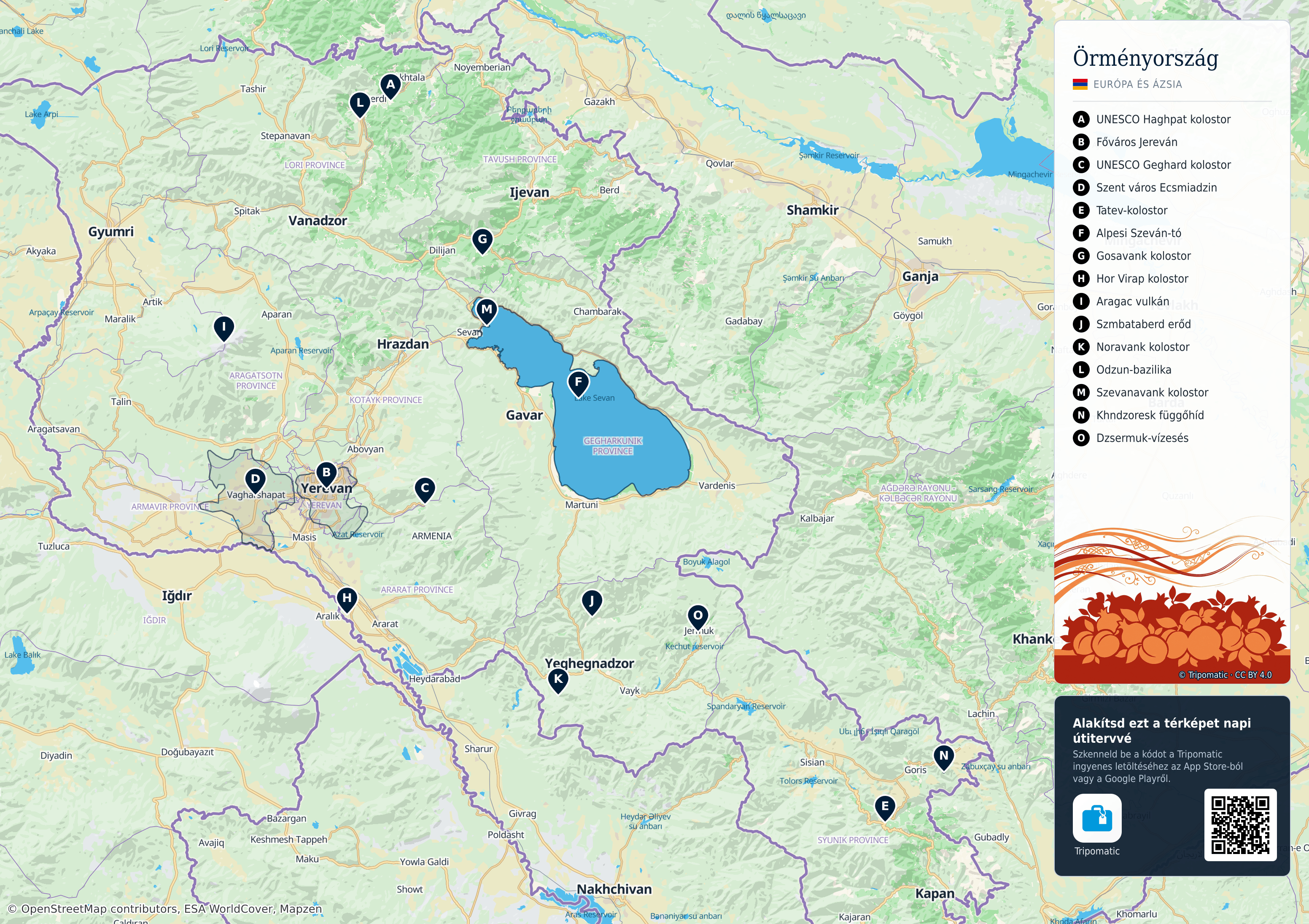The image size is (1309, 924).
Task: Select legend entry Alpesi Szeván-tó
Action: [1127, 233]
